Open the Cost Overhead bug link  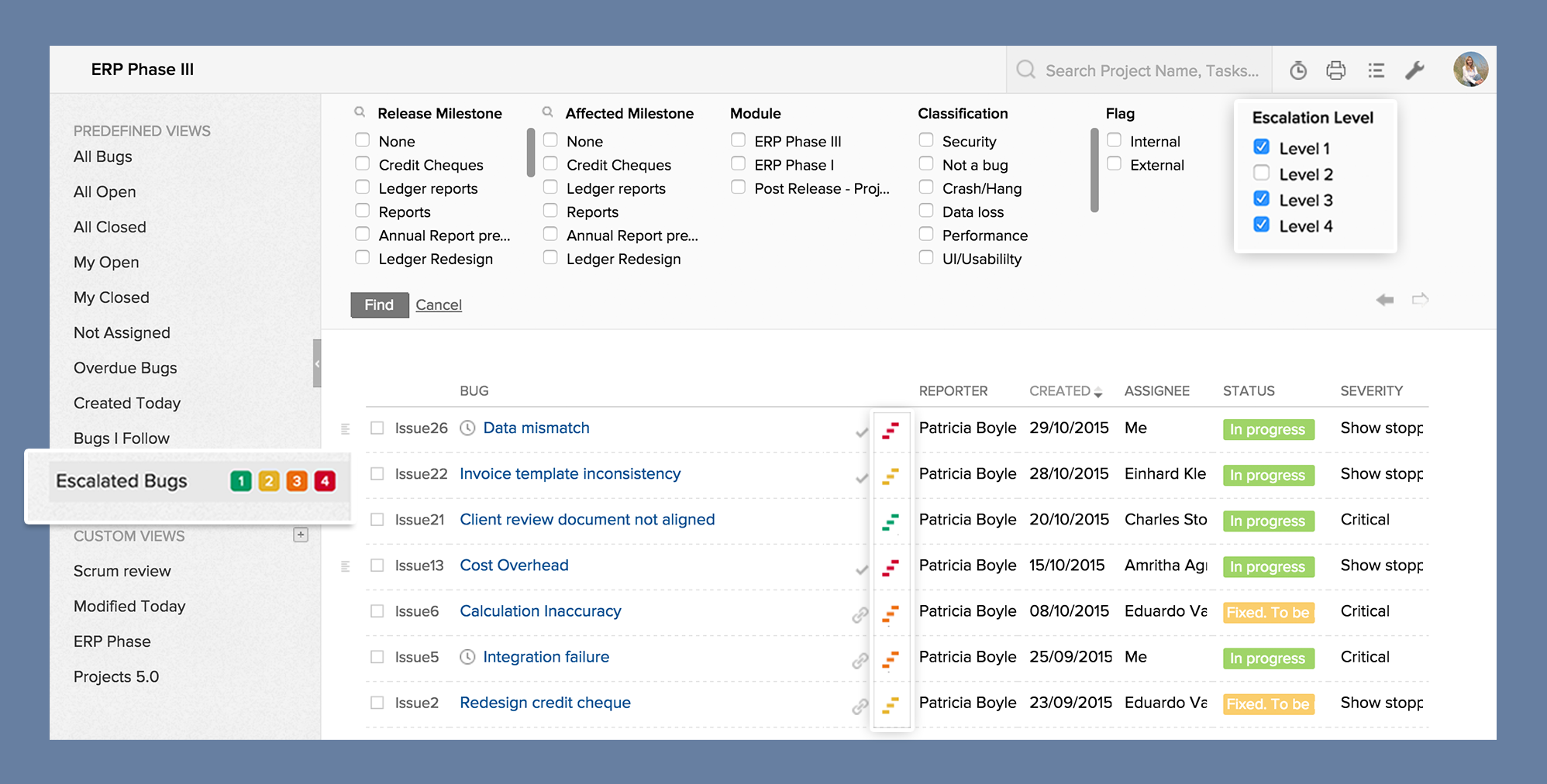click(x=514, y=566)
